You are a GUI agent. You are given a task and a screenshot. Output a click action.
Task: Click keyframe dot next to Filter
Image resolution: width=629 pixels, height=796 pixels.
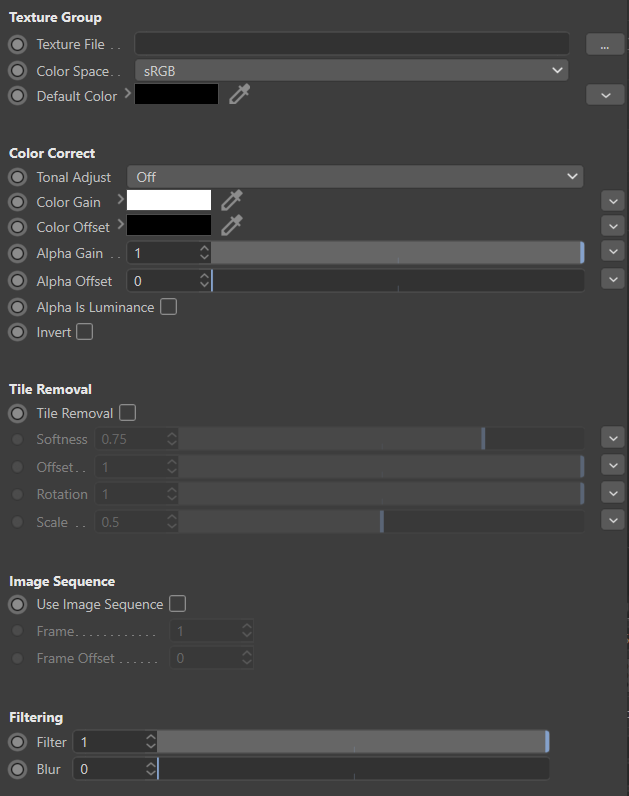pos(18,743)
